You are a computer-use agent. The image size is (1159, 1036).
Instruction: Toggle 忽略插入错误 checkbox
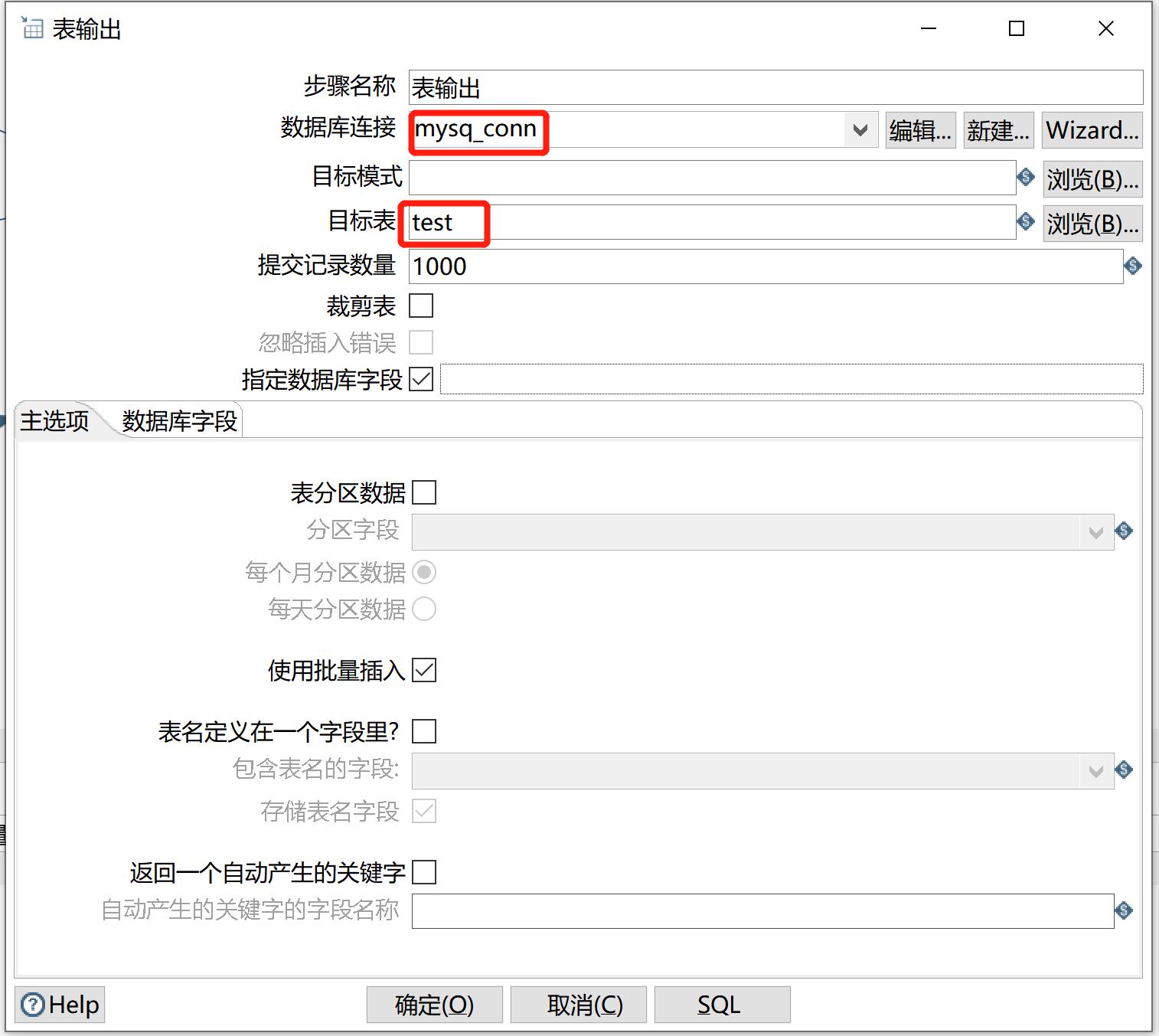[x=421, y=342]
